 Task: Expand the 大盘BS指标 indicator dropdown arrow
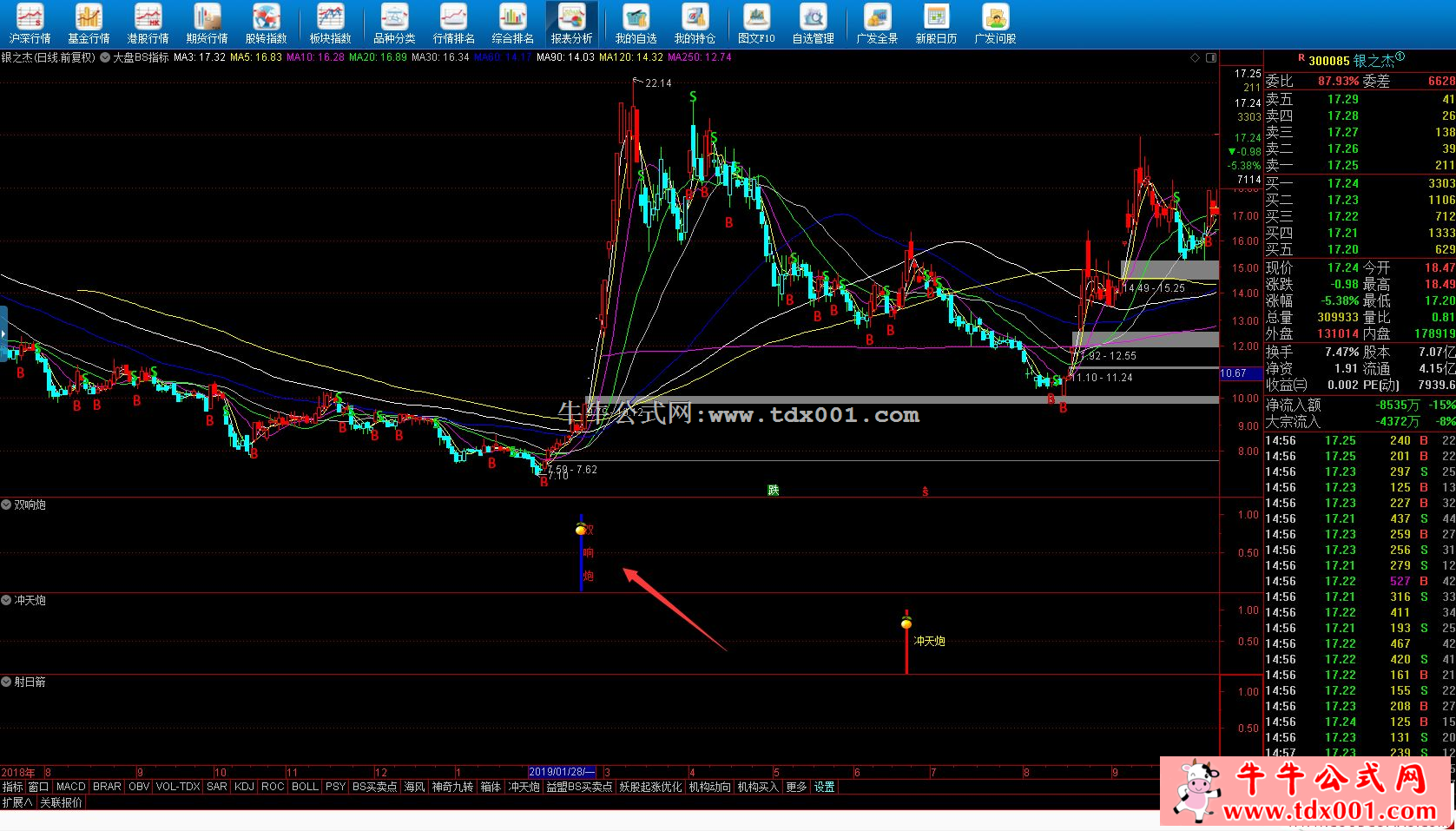(105, 57)
